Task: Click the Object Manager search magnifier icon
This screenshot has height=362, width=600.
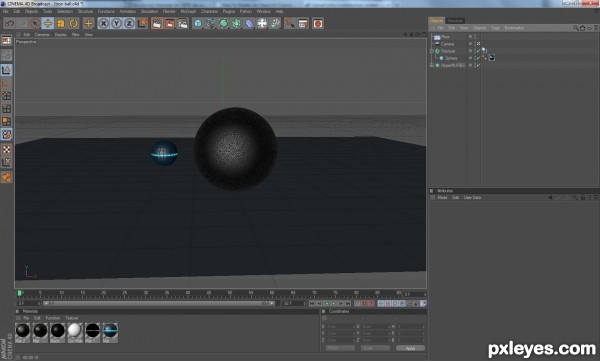Action: (x=576, y=28)
